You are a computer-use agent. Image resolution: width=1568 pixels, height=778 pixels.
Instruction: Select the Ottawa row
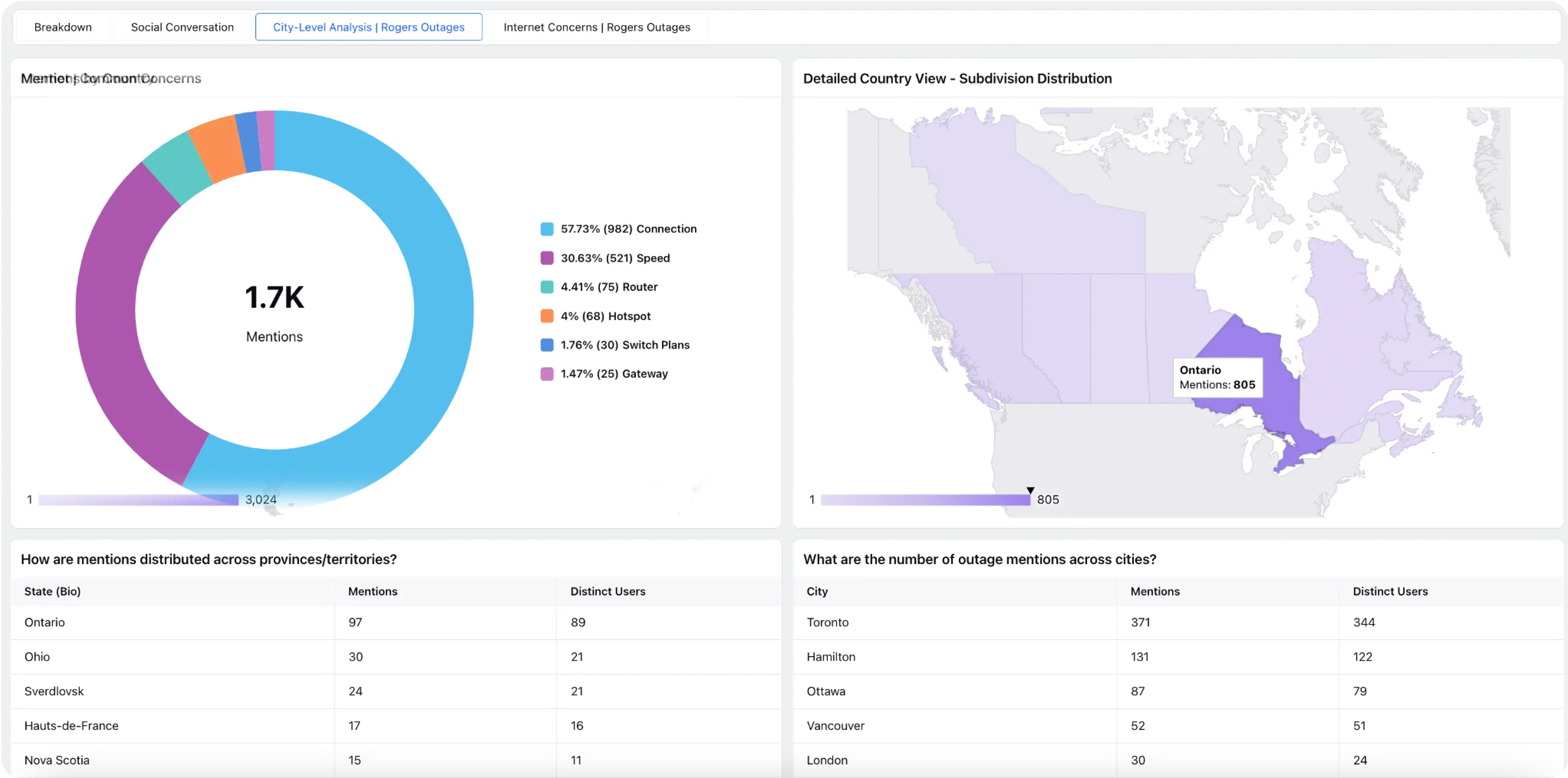tap(1178, 691)
